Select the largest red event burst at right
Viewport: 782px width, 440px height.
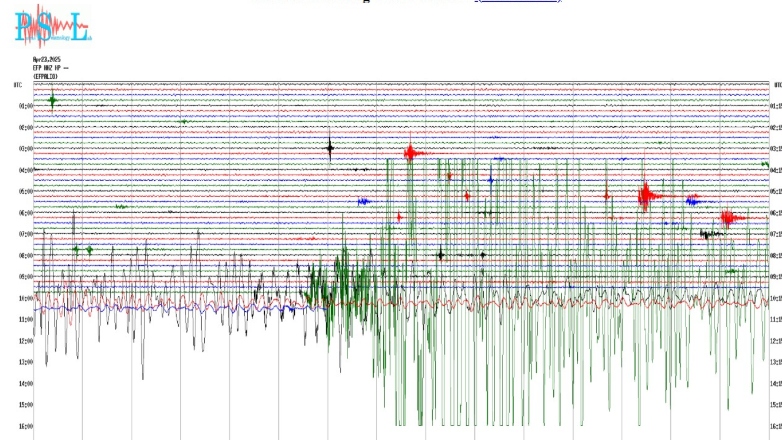coord(648,195)
